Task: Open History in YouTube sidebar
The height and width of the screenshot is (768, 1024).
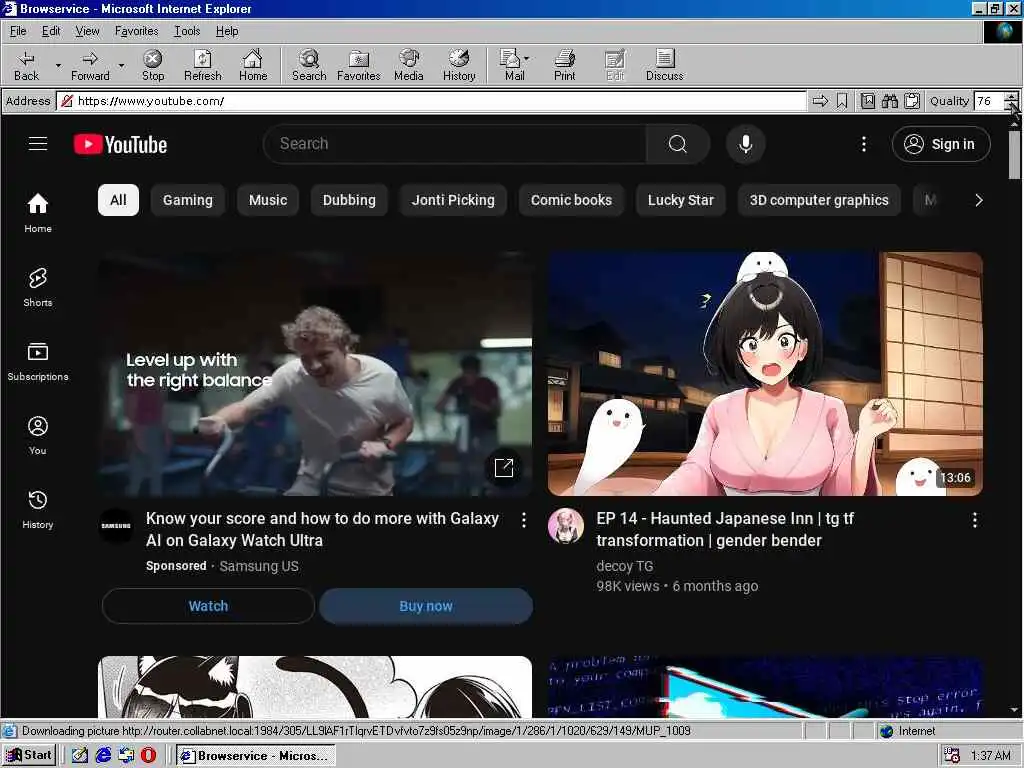Action: 38,509
